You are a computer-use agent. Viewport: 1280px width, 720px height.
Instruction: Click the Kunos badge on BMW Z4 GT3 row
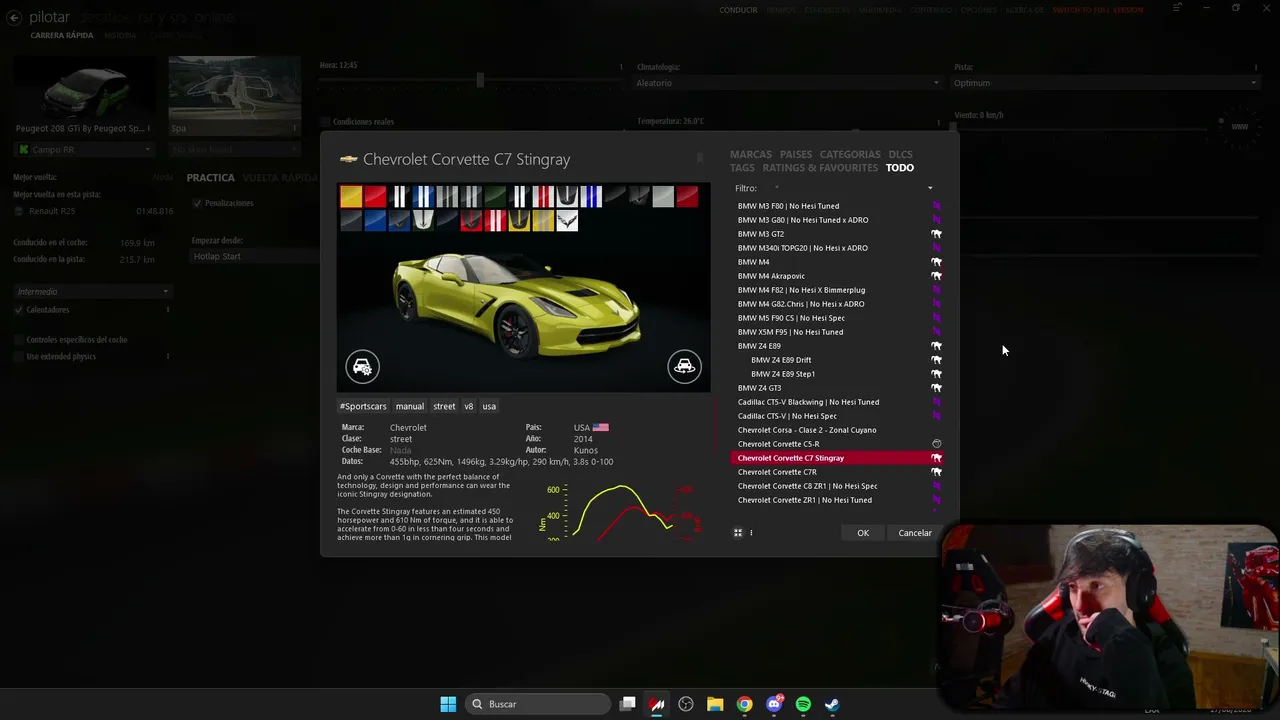click(x=937, y=388)
